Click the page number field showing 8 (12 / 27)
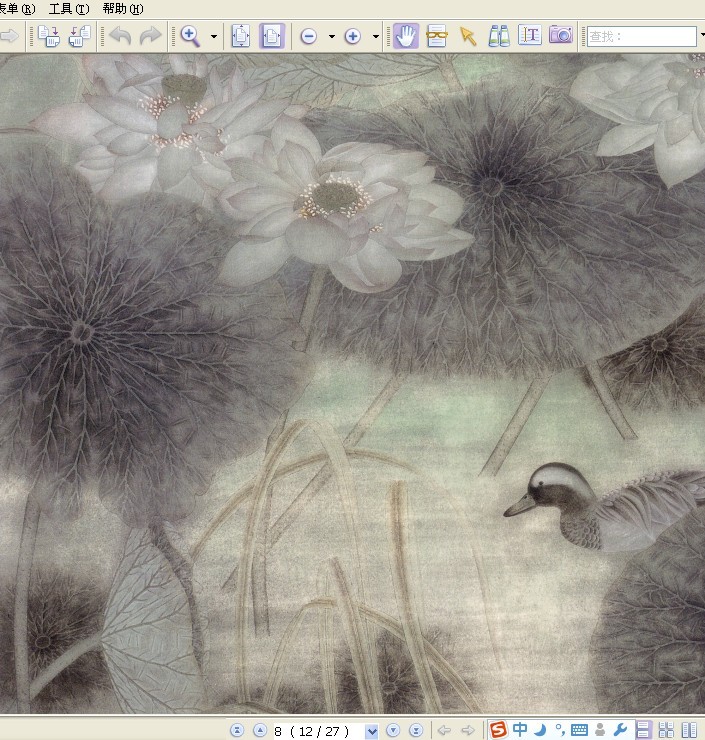This screenshot has width=705, height=740. pyautogui.click(x=319, y=731)
